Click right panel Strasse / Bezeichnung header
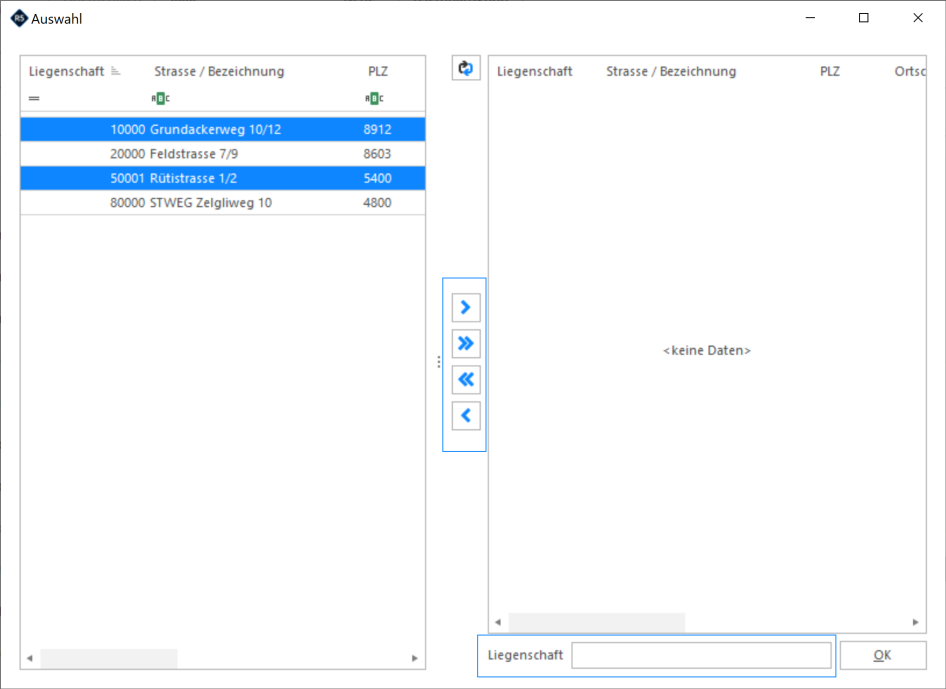Viewport: 946px width, 689px height. coord(671,71)
